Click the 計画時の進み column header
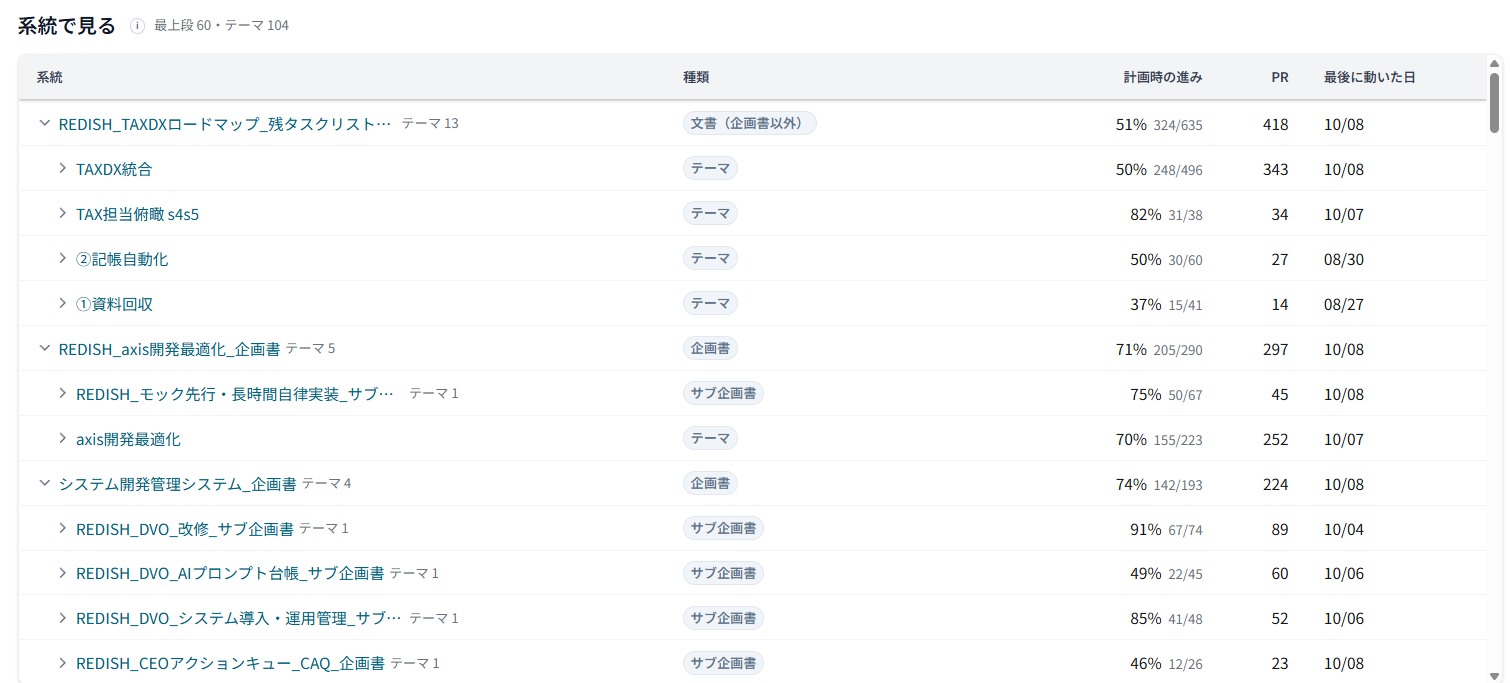The width and height of the screenshot is (1510, 683). click(1163, 77)
